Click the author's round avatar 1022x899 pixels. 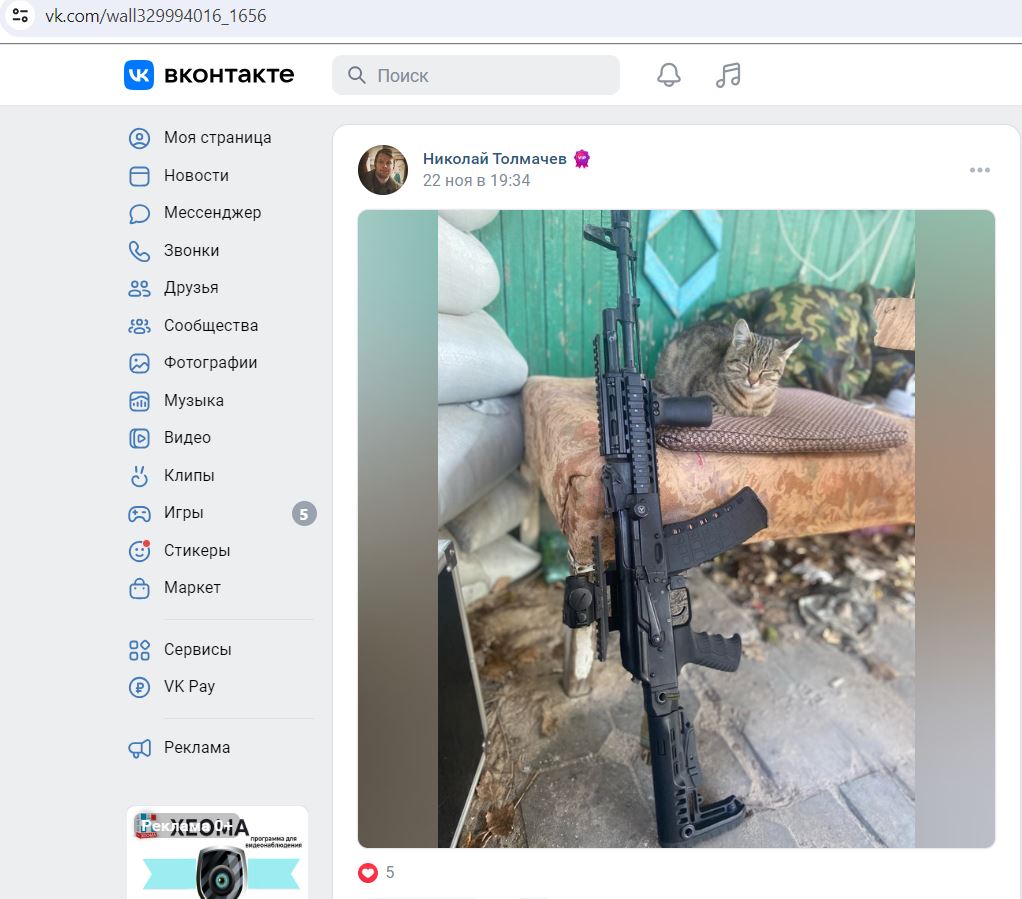(383, 169)
